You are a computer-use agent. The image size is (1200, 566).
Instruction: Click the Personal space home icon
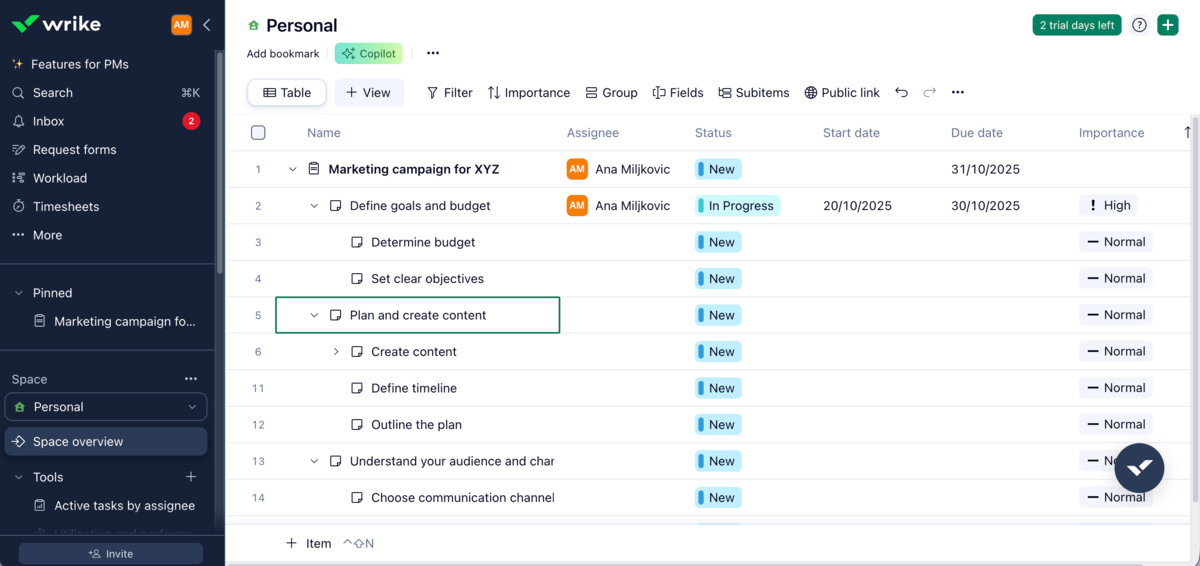coord(254,26)
